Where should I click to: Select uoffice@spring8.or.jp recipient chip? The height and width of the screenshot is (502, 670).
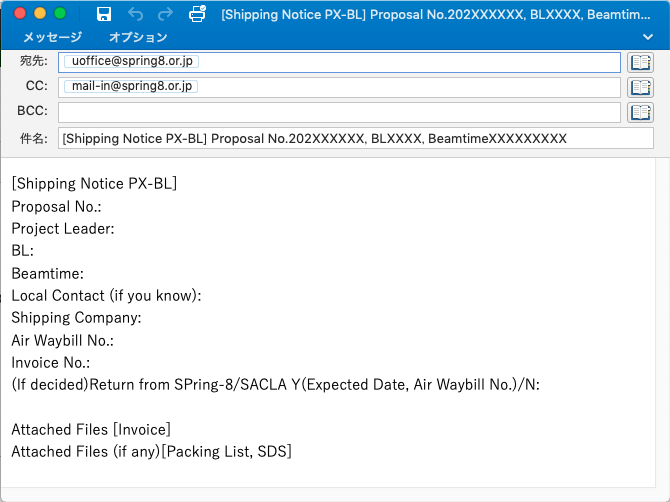[131, 61]
